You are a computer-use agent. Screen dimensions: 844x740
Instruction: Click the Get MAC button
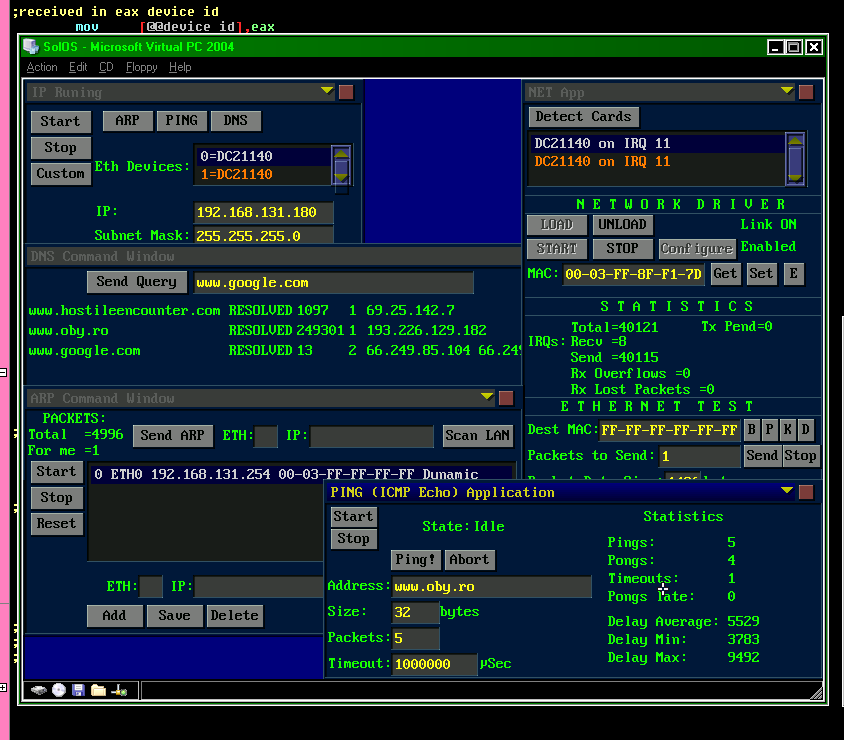pyautogui.click(x=725, y=273)
